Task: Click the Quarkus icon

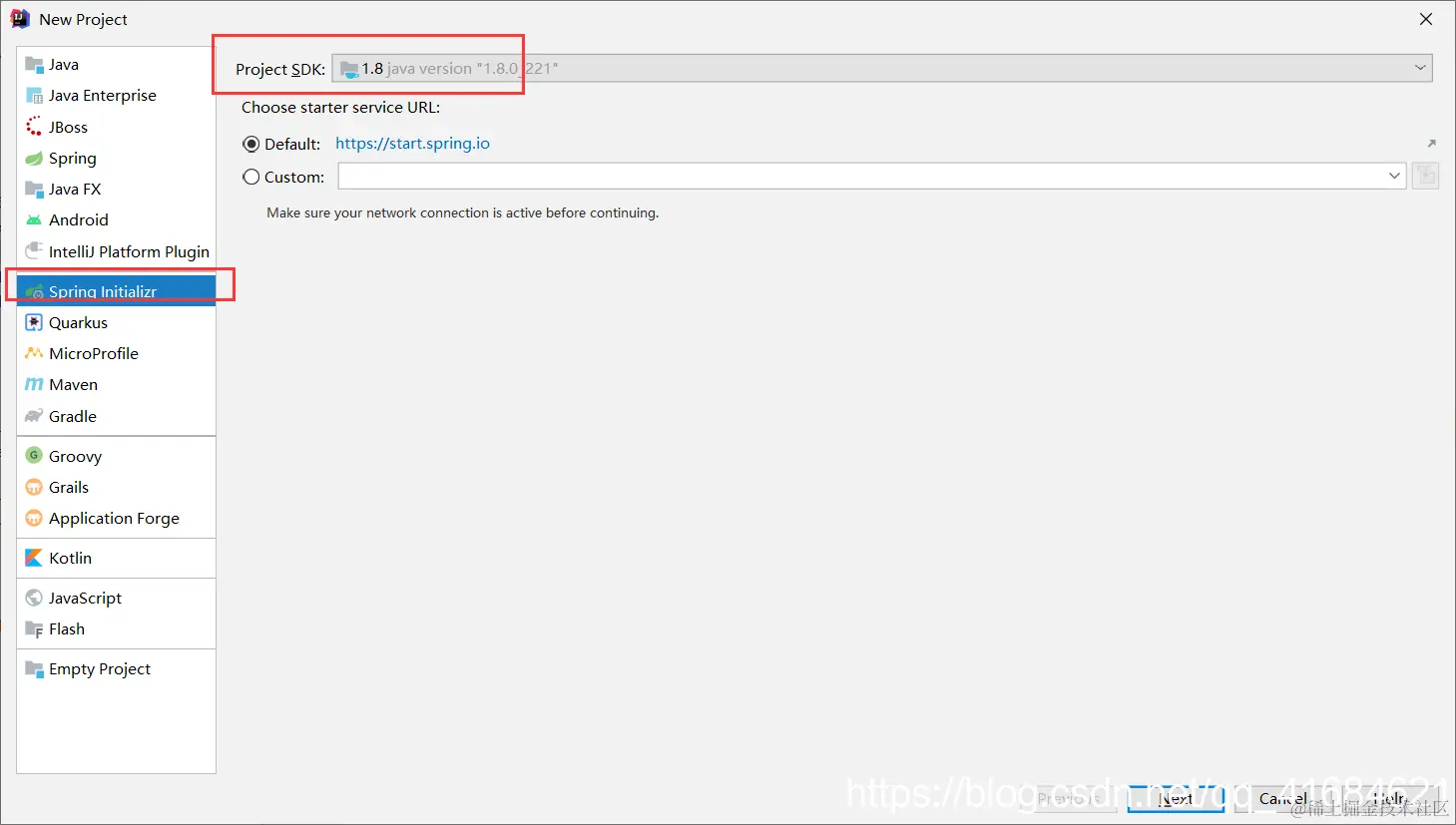Action: click(x=34, y=322)
